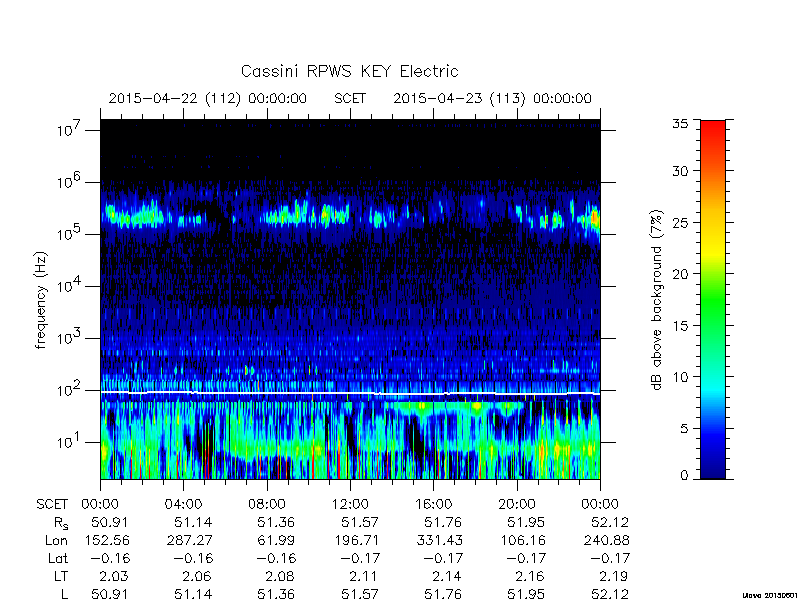Click the L value 51.14

click(x=193, y=594)
